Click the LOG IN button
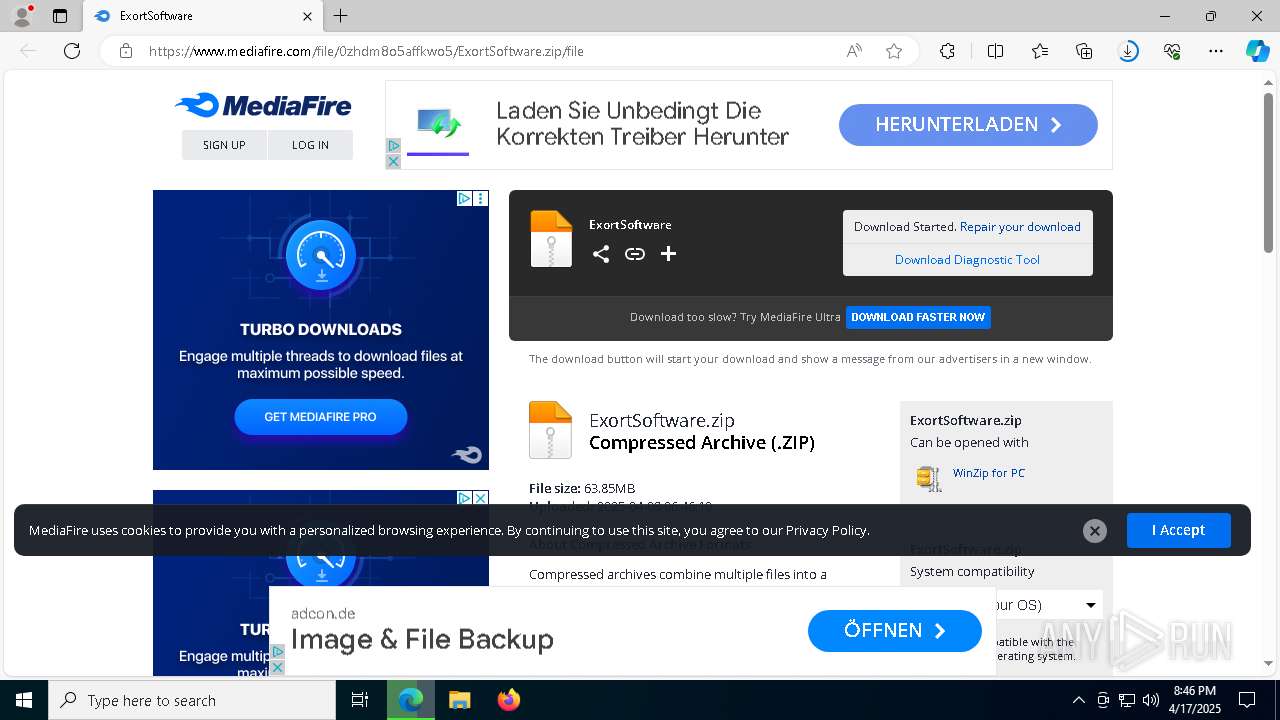Viewport: 1280px width, 720px height. (310, 145)
